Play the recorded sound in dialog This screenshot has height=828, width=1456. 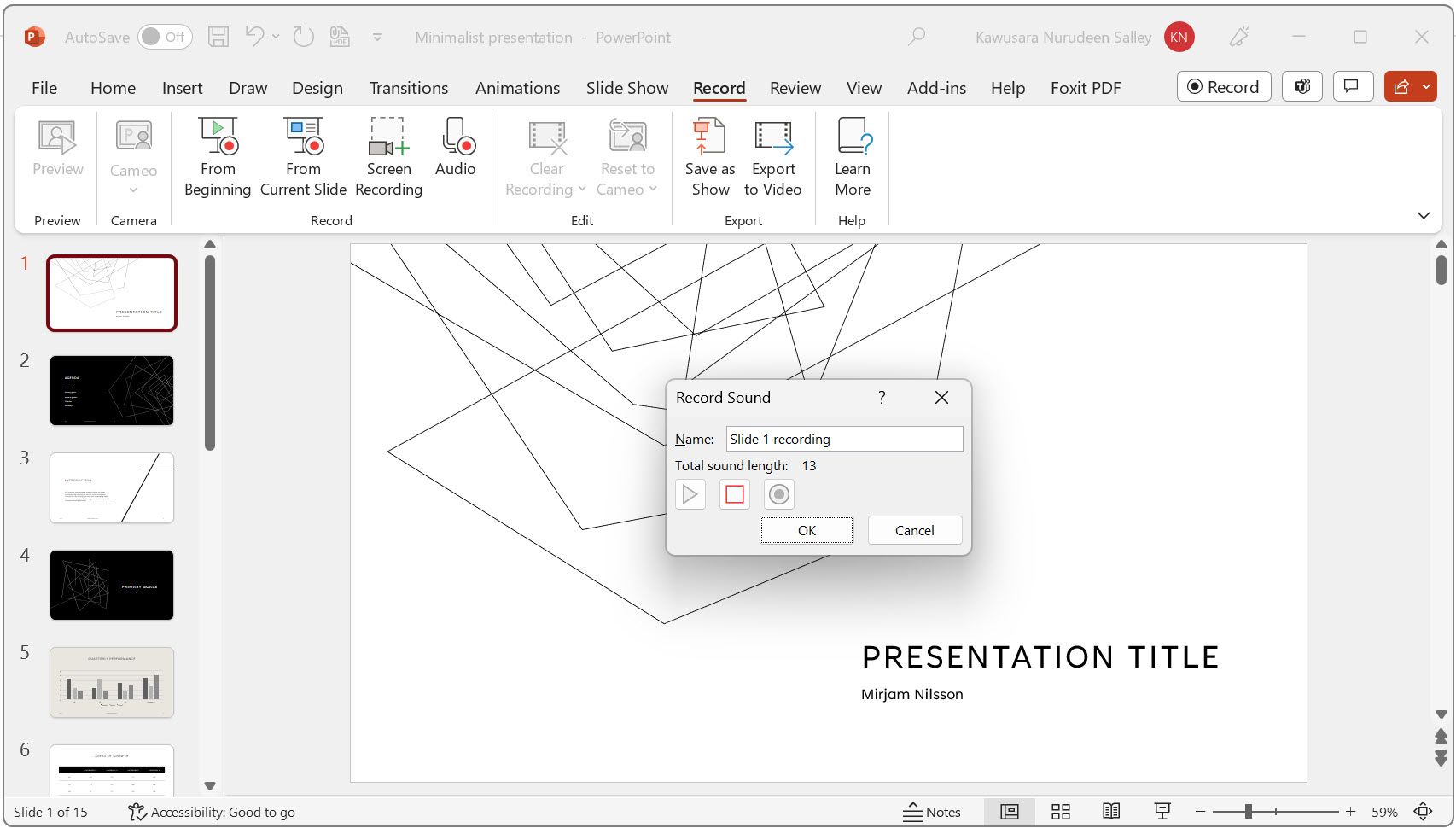690,494
